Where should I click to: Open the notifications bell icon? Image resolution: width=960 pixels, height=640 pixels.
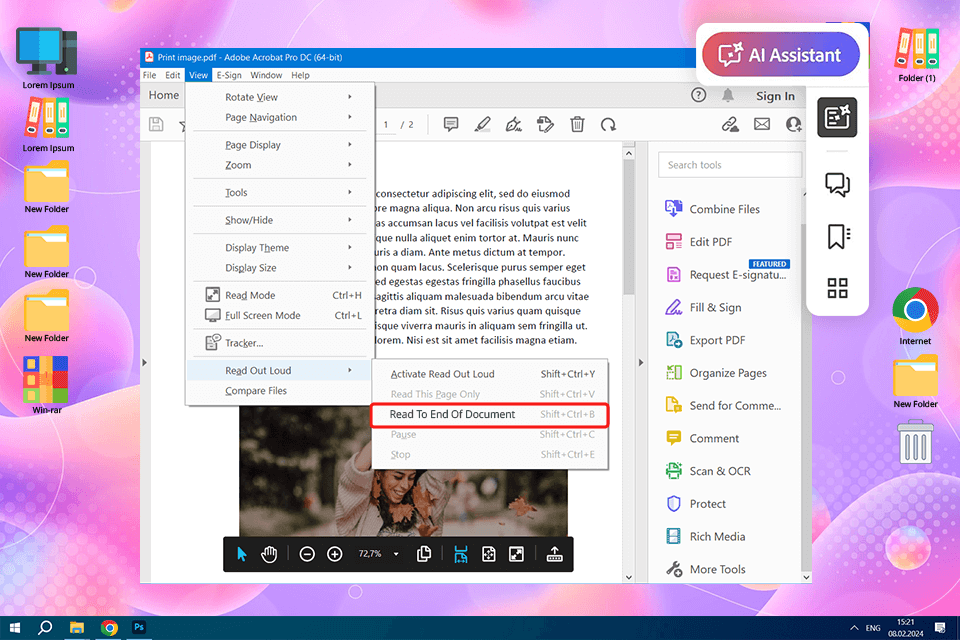[x=728, y=95]
